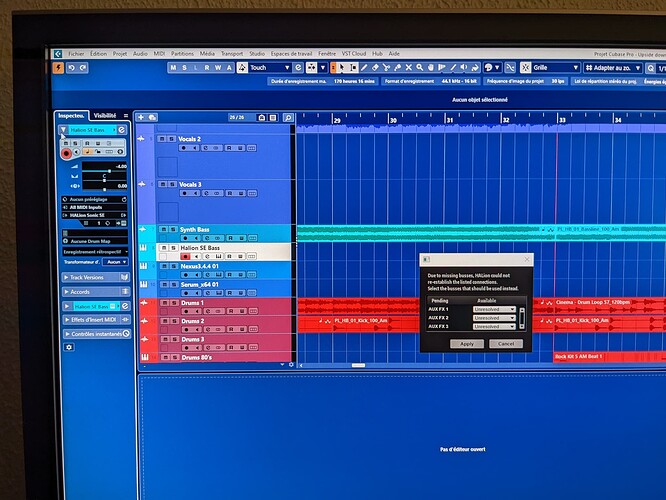Screen dimensions: 666x500
Task: Select the Erase tool
Action: [375, 68]
